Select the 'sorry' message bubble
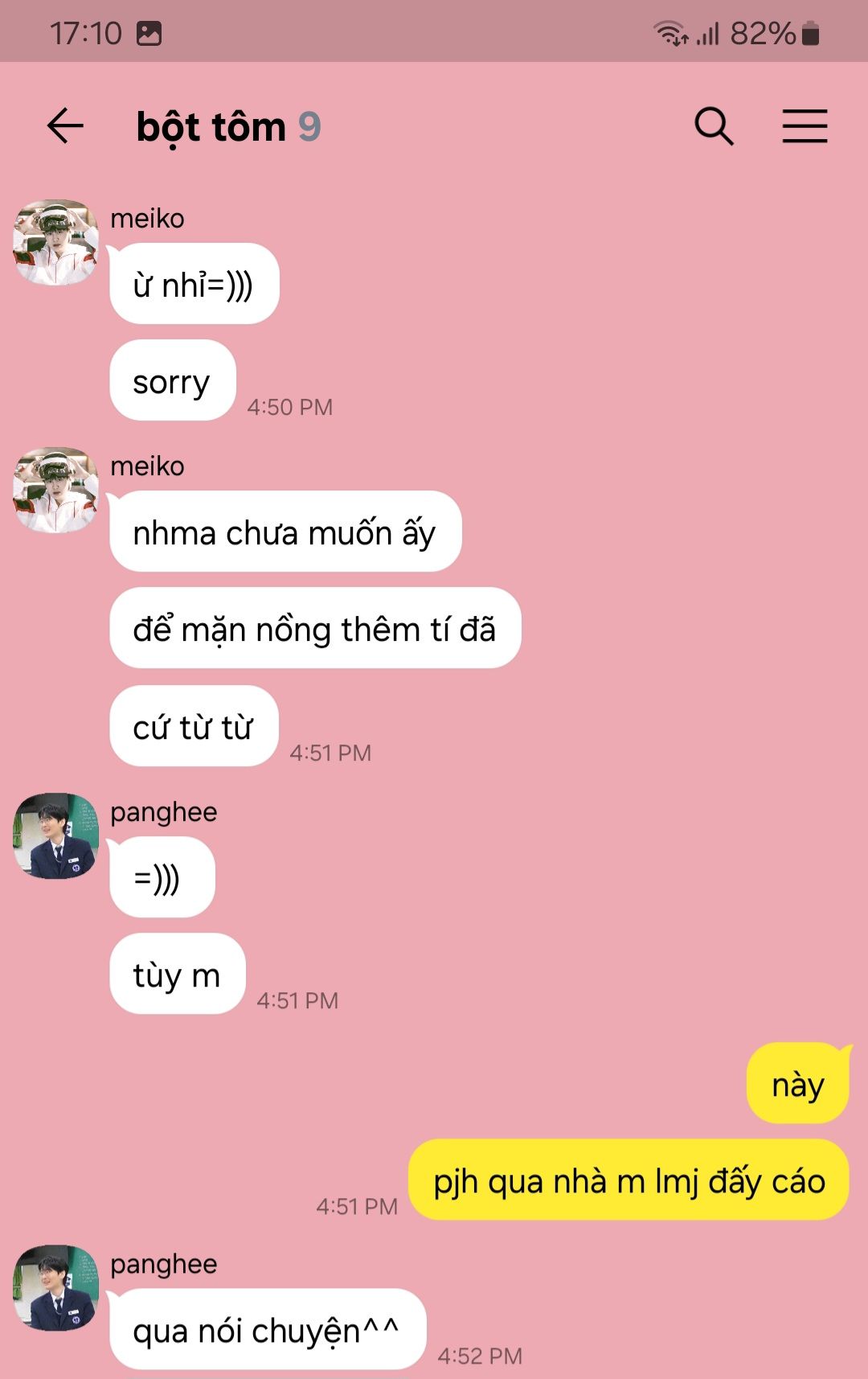This screenshot has width=868, height=1379. pos(173,380)
